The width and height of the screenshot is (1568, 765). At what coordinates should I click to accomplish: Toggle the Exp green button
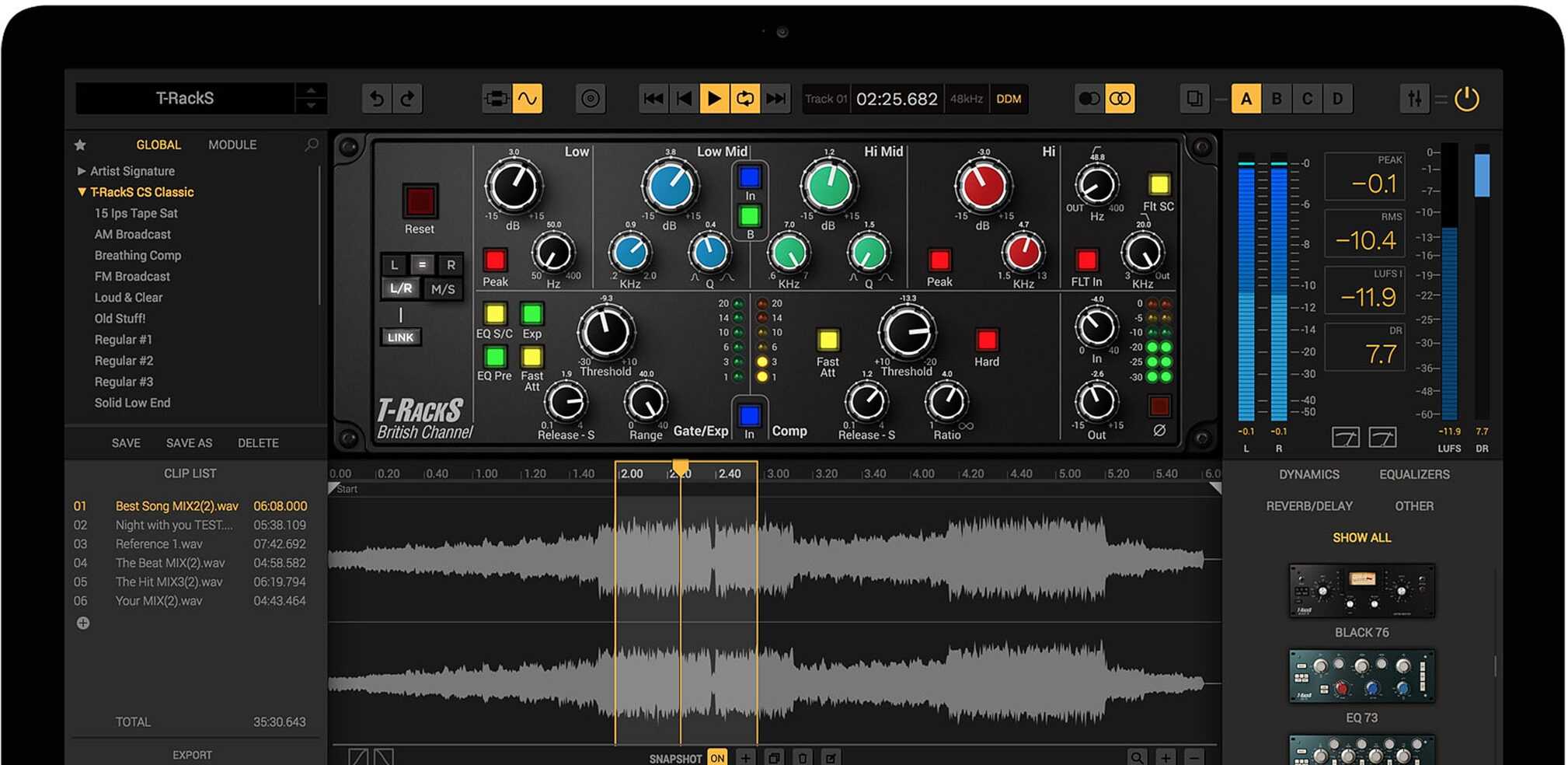click(531, 313)
